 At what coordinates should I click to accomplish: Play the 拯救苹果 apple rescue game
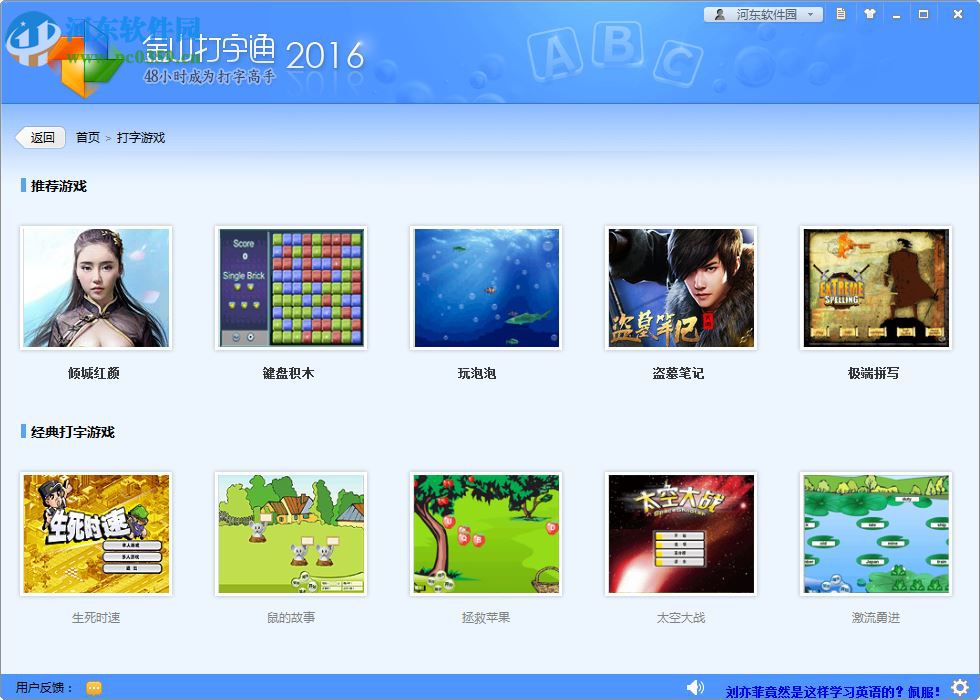pyautogui.click(x=485, y=533)
